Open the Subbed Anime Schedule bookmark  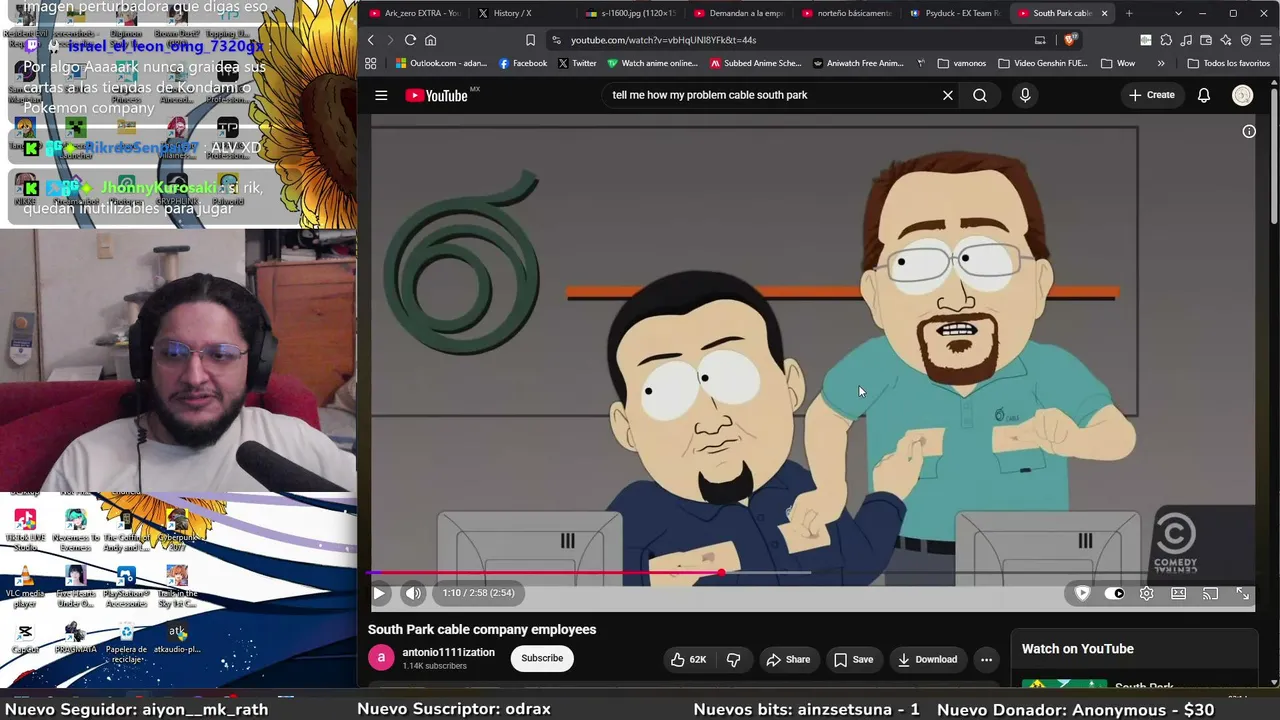pyautogui.click(x=756, y=63)
